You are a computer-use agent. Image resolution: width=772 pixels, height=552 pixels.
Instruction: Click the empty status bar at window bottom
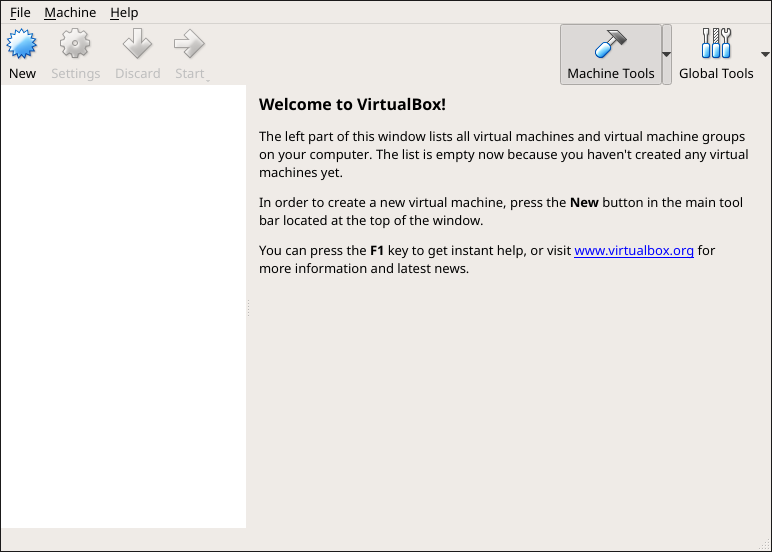coord(386,540)
